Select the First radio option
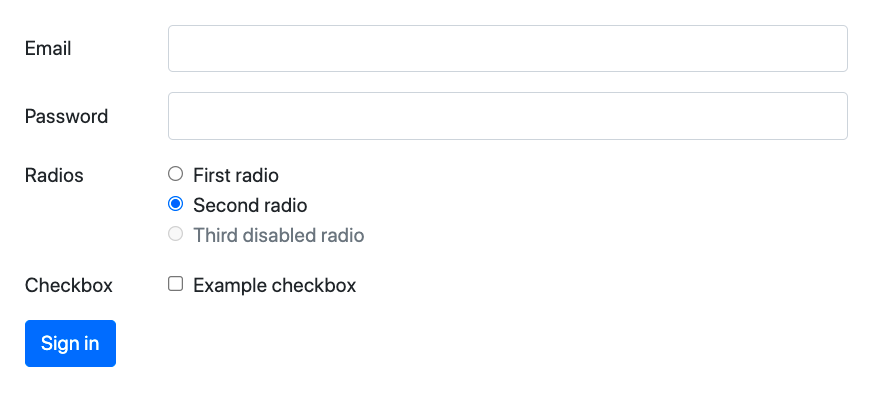This screenshot has width=874, height=404. (x=176, y=175)
